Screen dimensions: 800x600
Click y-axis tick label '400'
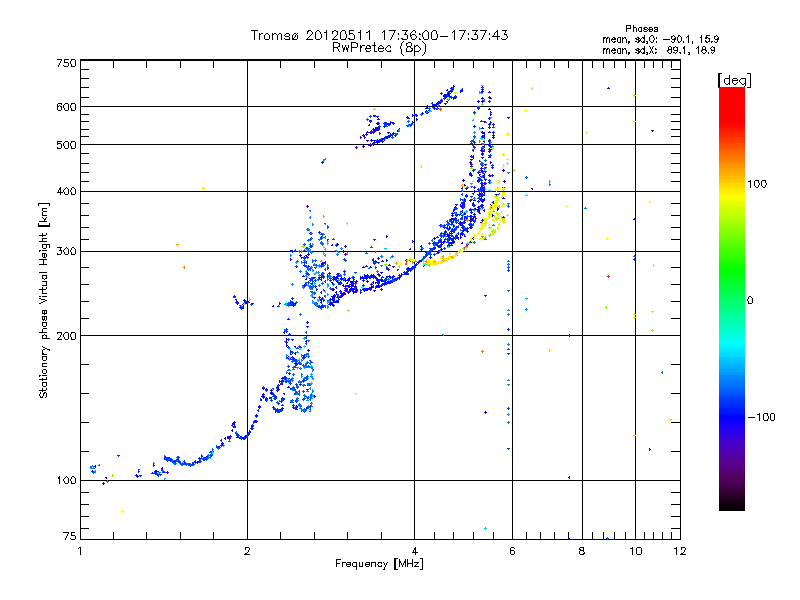[x=66, y=191]
